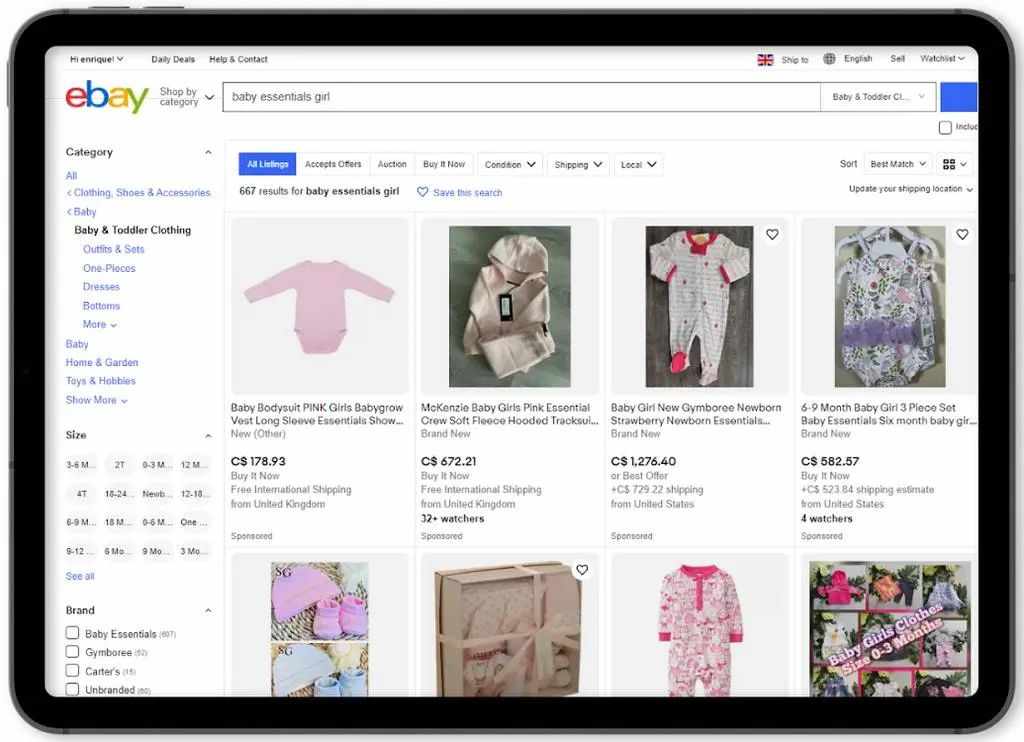Image resolution: width=1024 pixels, height=742 pixels.
Task: Select Bottoms subcategory
Action: [101, 306]
